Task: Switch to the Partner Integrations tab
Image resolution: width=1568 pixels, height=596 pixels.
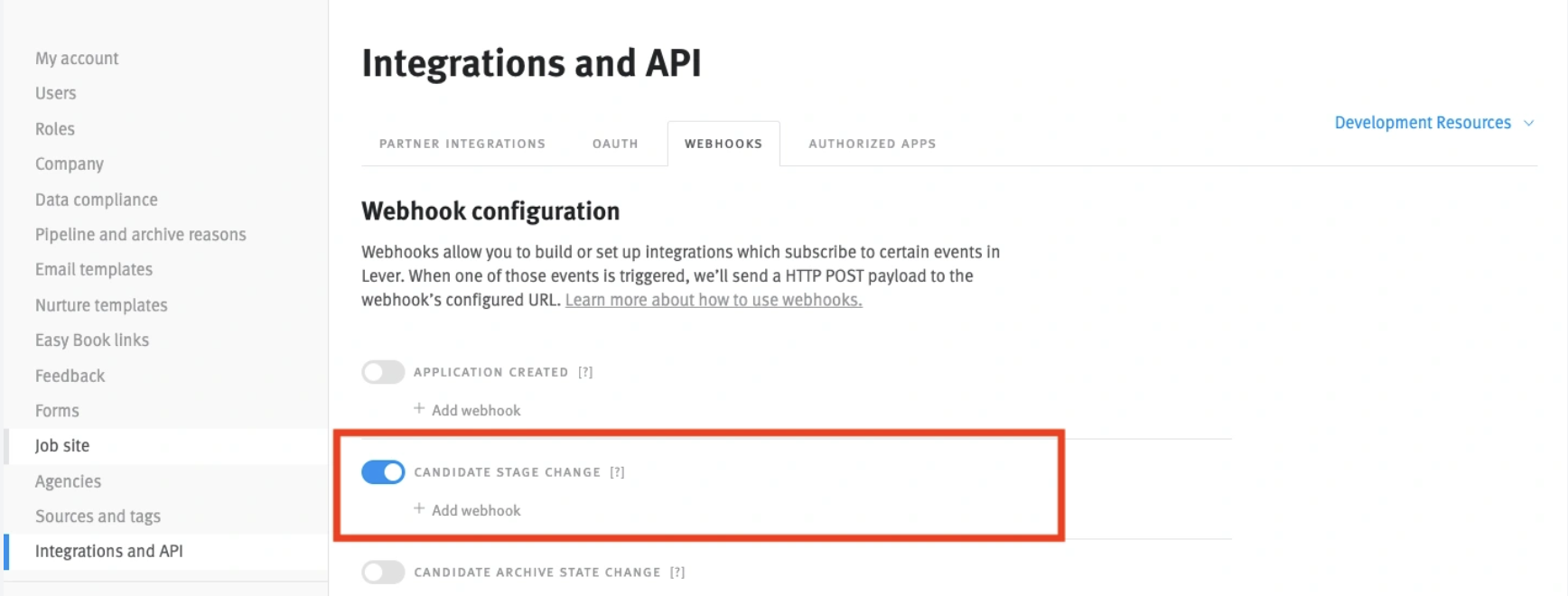Action: tap(462, 144)
